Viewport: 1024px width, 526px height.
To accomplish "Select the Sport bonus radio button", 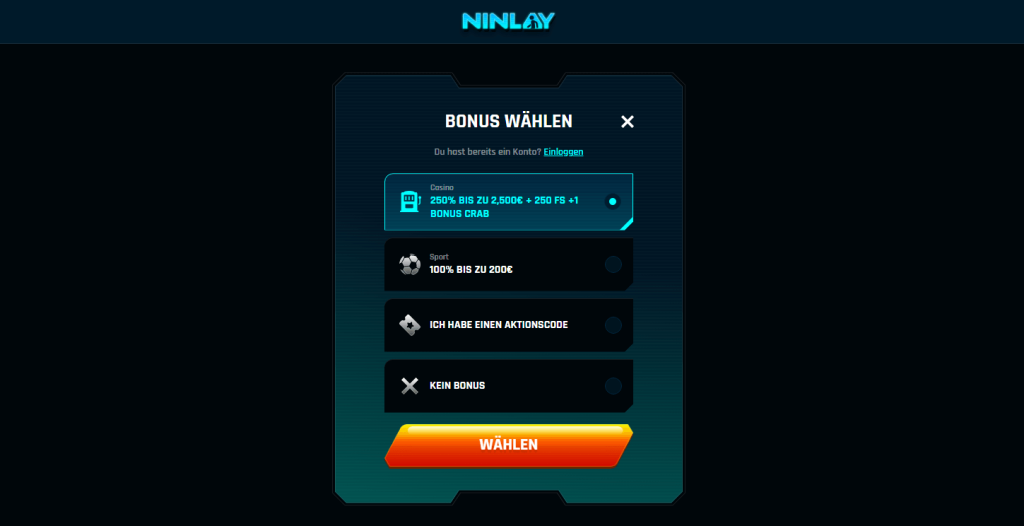I will click(613, 264).
